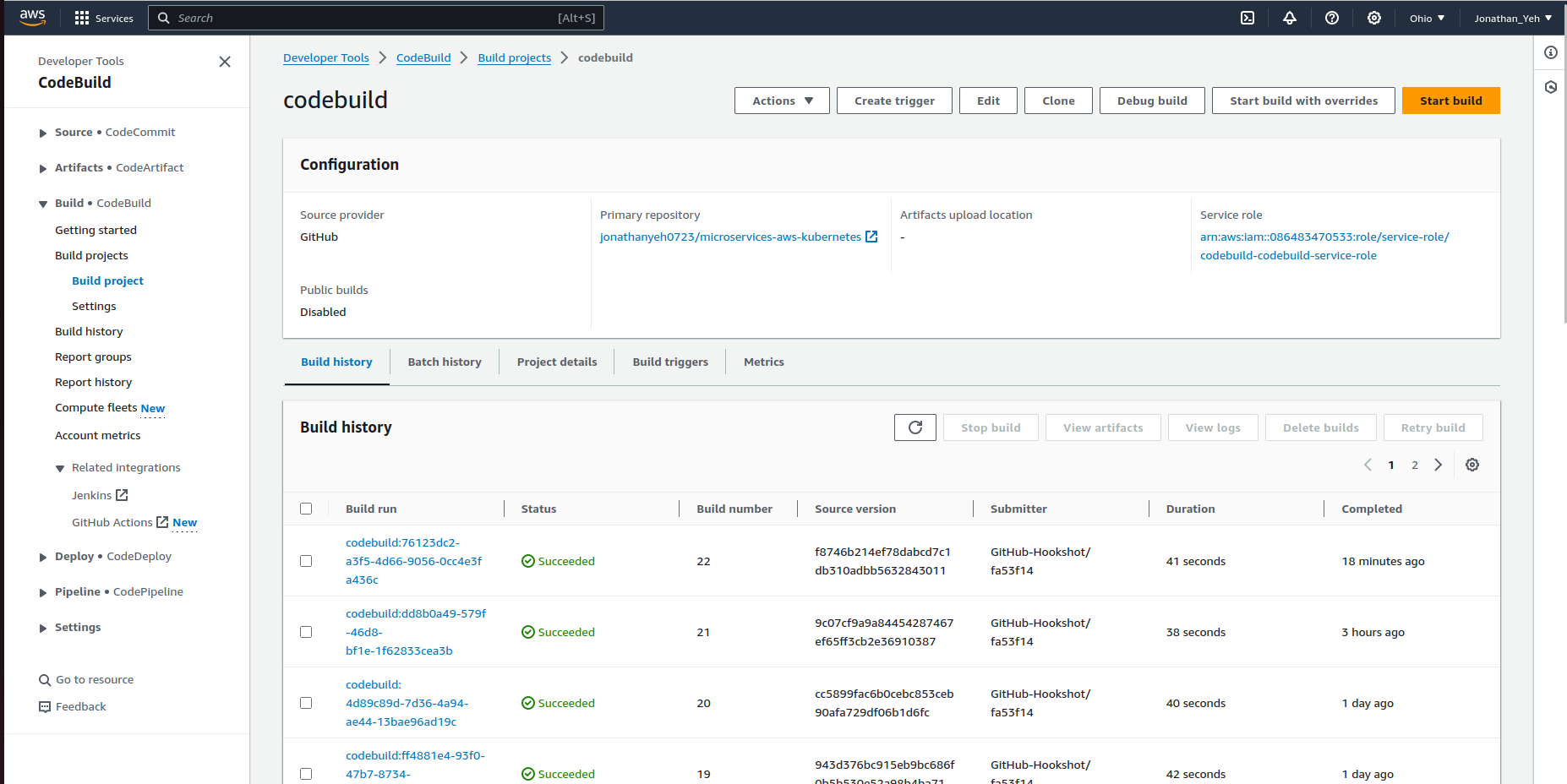
Task: Open the help question mark icon
Action: pyautogui.click(x=1332, y=18)
